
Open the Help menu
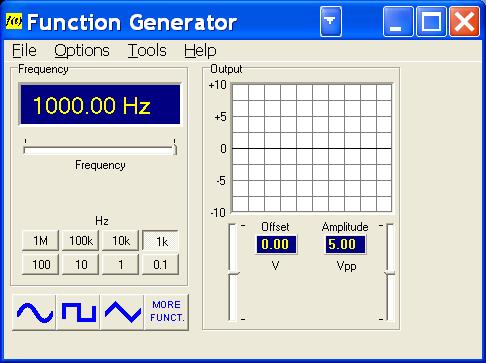[200, 51]
